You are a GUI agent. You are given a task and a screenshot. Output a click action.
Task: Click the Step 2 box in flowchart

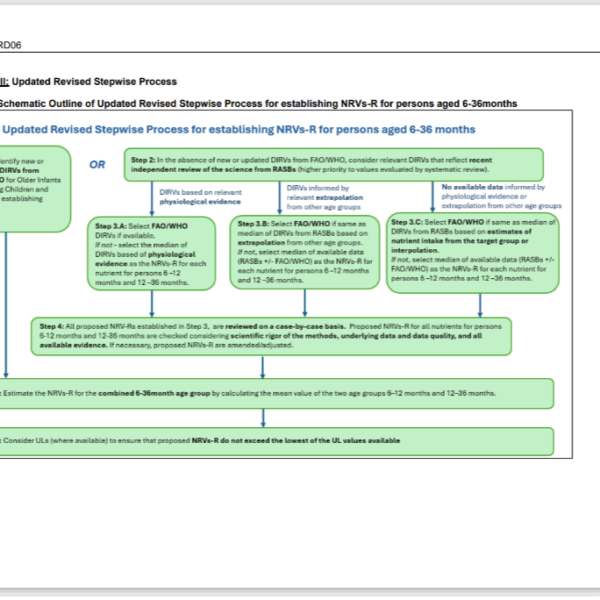coord(334,164)
